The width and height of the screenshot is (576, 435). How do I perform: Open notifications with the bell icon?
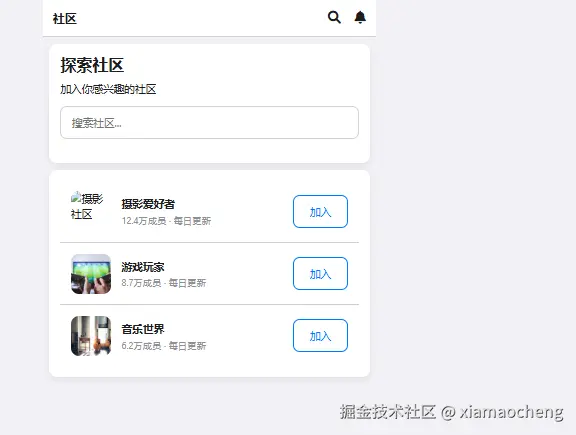pyautogui.click(x=360, y=17)
